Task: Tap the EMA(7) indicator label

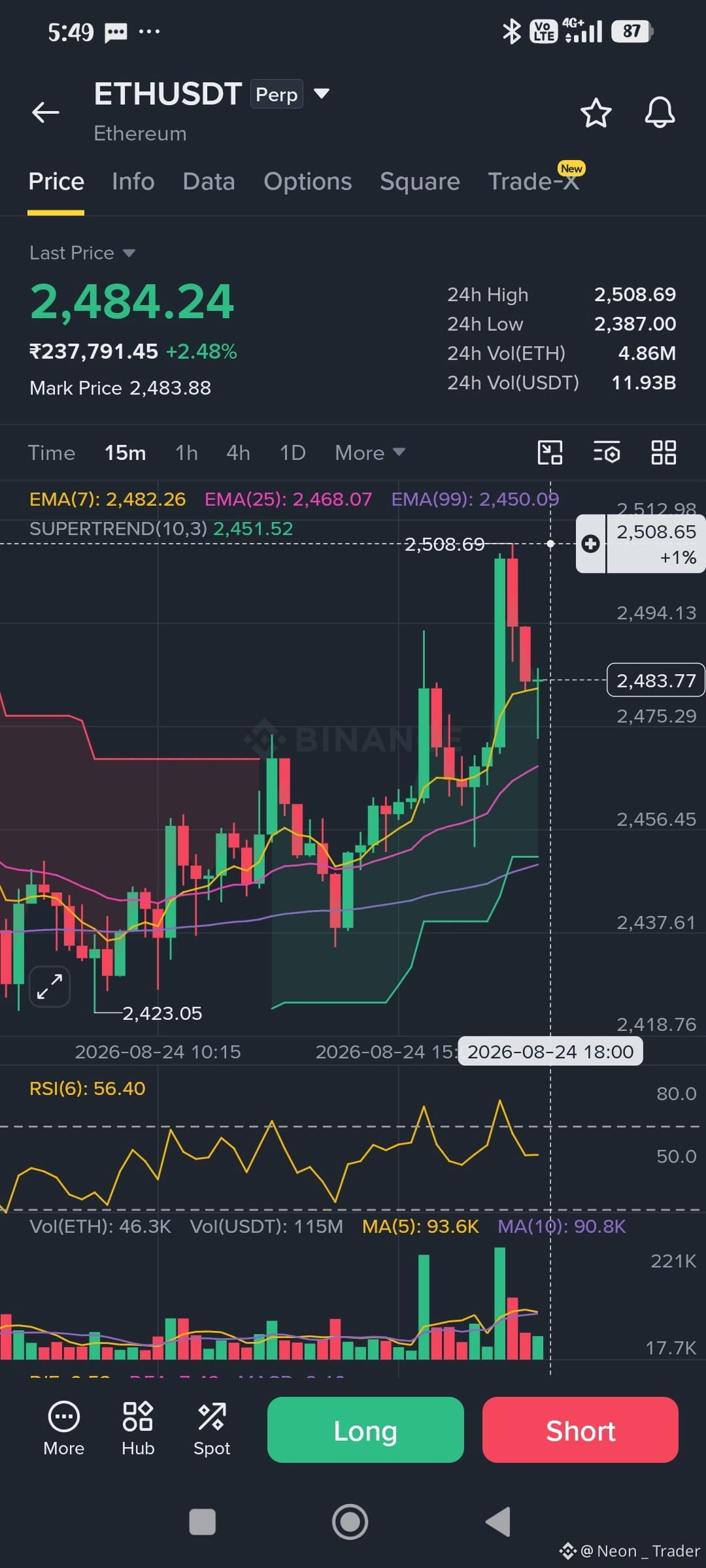Action: tap(108, 499)
